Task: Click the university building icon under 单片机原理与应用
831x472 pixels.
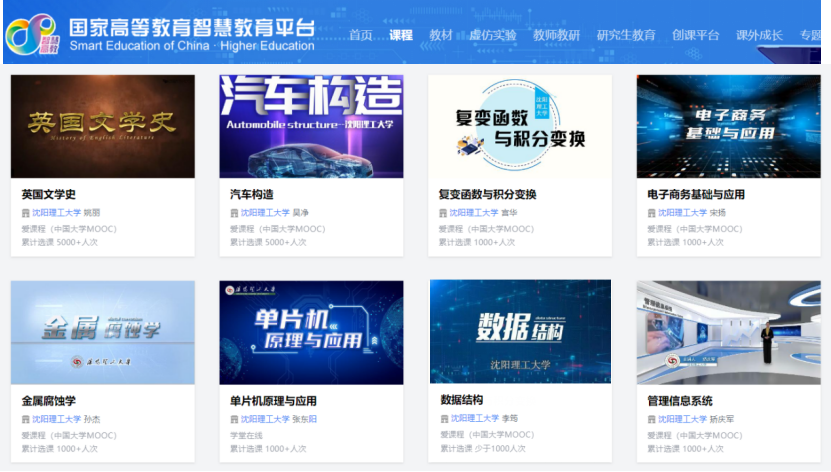Action: click(x=234, y=420)
